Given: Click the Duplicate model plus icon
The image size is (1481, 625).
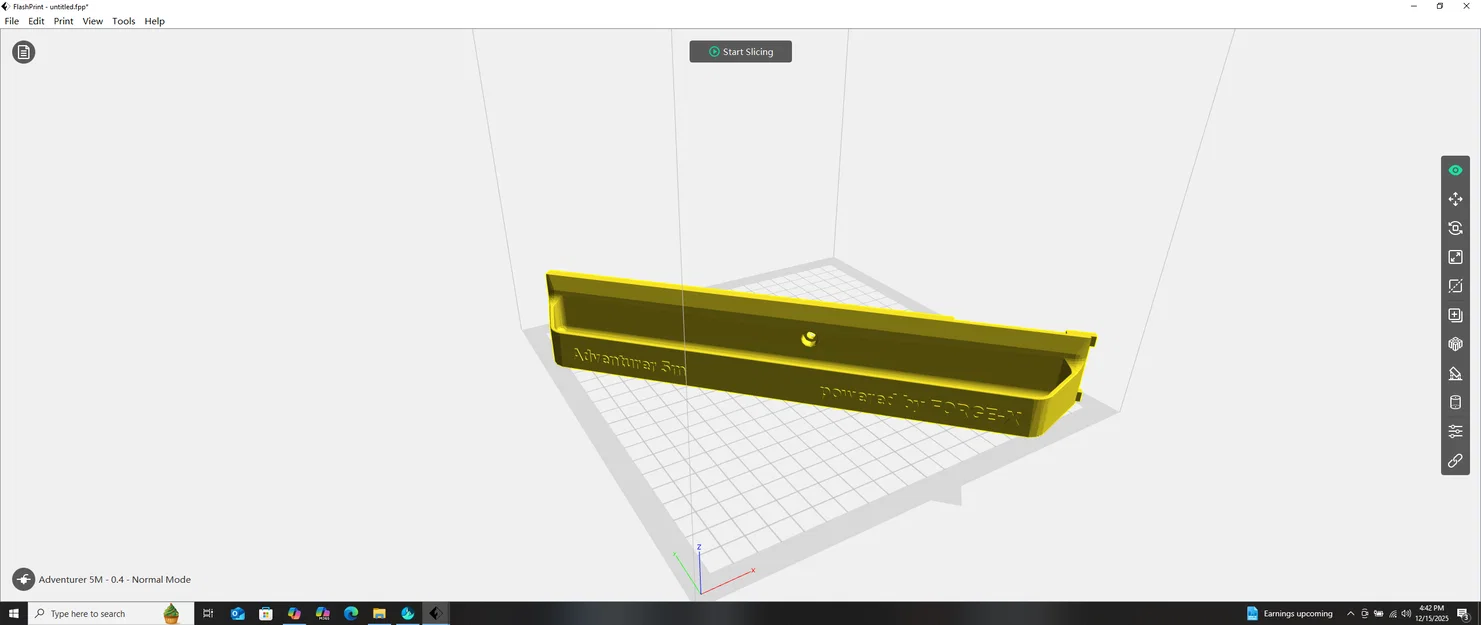Looking at the screenshot, I should (x=1455, y=315).
